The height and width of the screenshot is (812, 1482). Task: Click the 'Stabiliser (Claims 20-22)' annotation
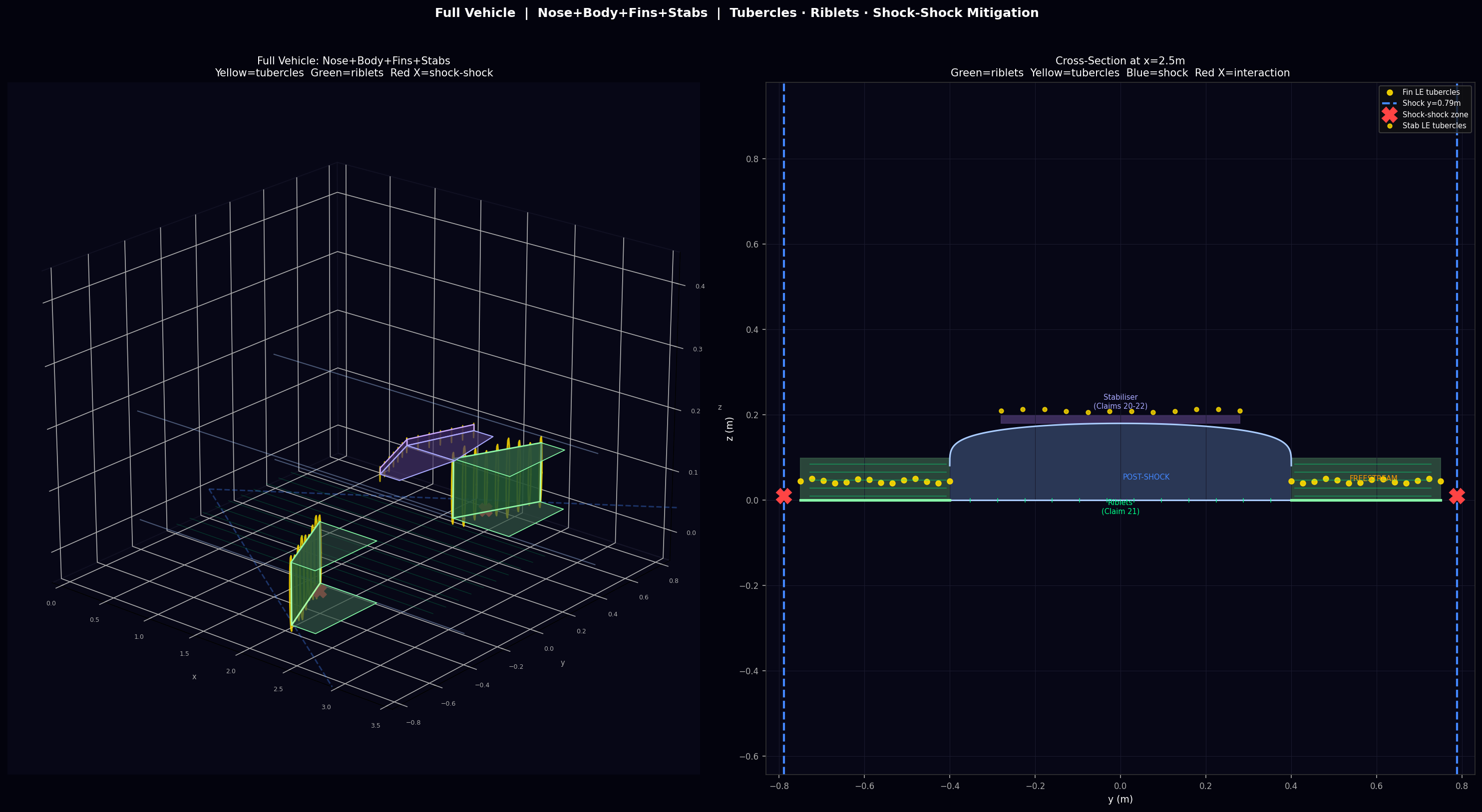coord(1120,401)
